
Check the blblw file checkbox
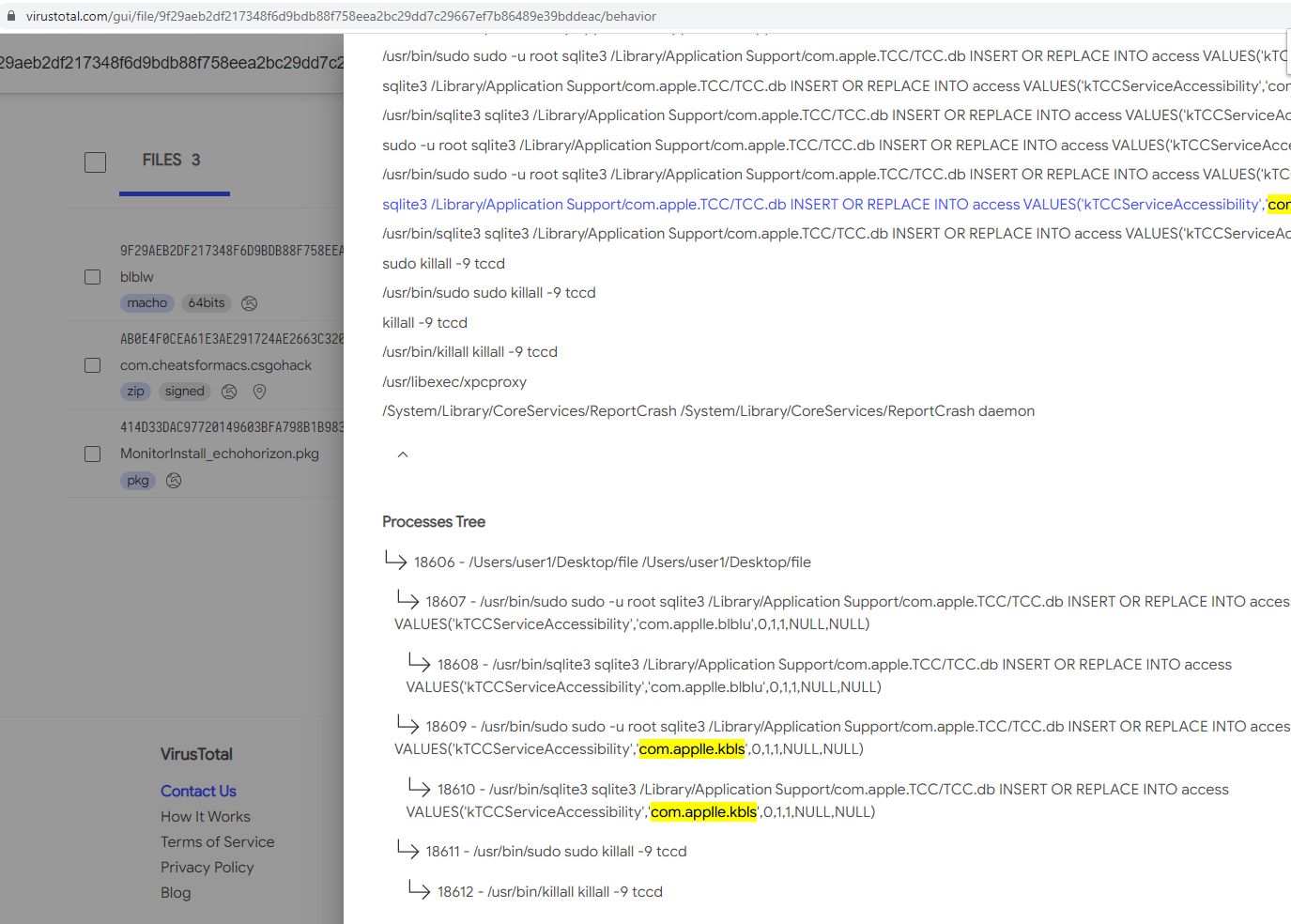92,277
